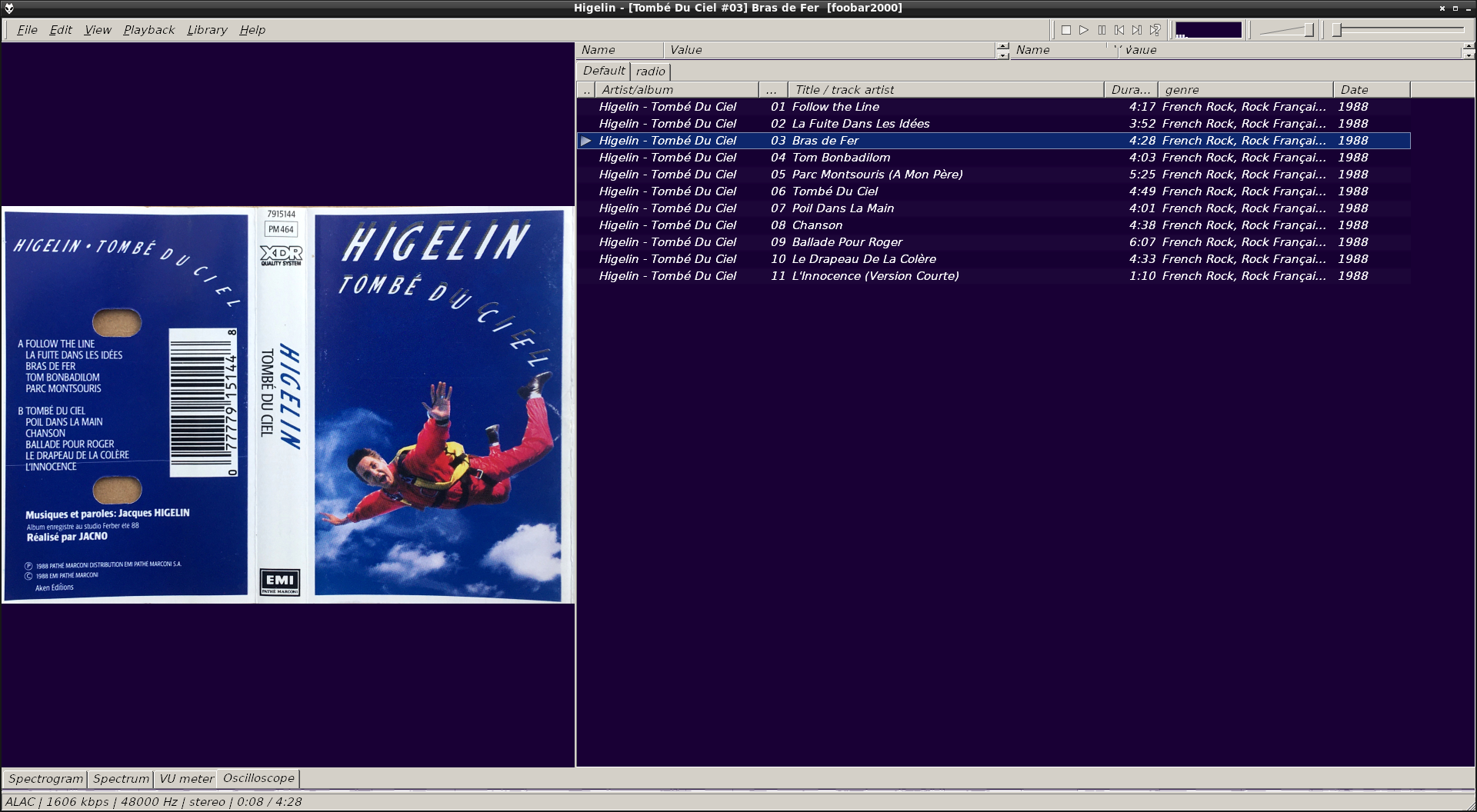The width and height of the screenshot is (1477, 812).
Task: Open the View menu
Action: pos(98,30)
